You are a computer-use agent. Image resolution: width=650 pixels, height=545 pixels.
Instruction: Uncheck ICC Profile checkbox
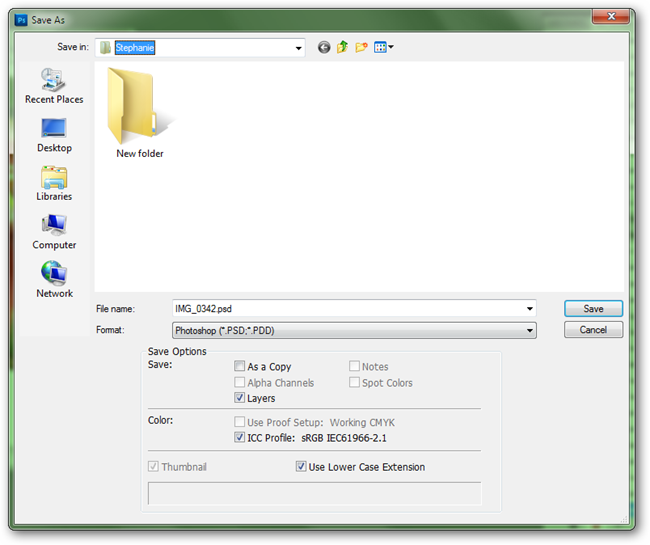click(239, 437)
